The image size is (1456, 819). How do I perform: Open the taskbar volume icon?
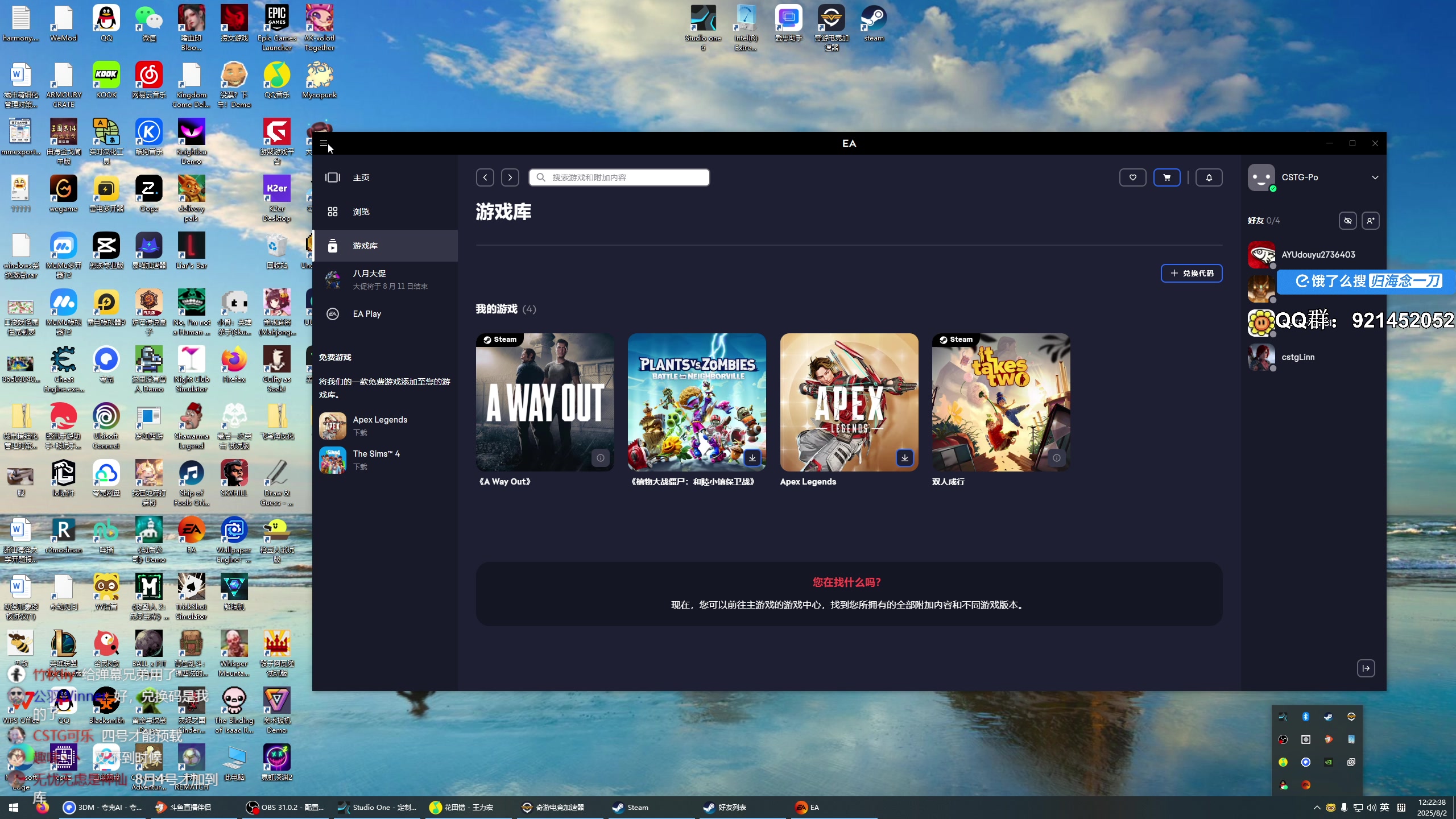[x=1371, y=808]
